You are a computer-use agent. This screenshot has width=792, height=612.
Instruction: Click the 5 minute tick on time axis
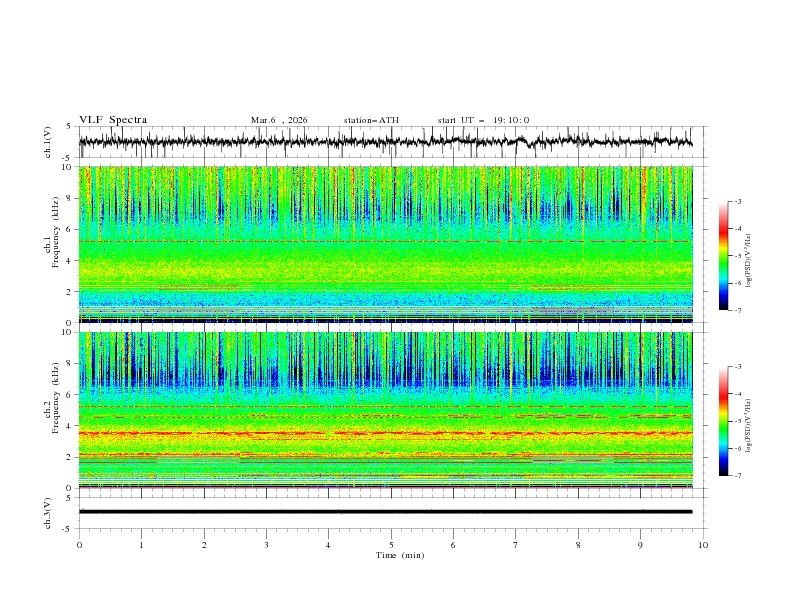pos(391,545)
